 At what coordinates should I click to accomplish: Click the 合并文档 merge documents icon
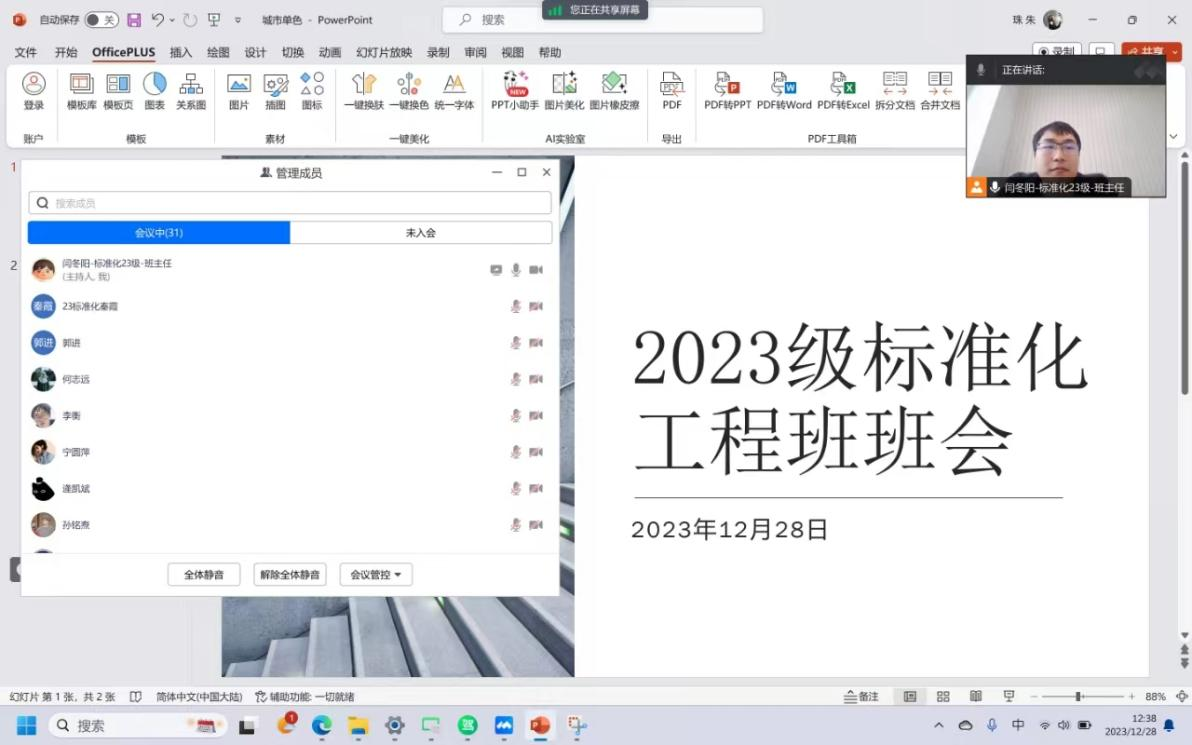point(939,90)
